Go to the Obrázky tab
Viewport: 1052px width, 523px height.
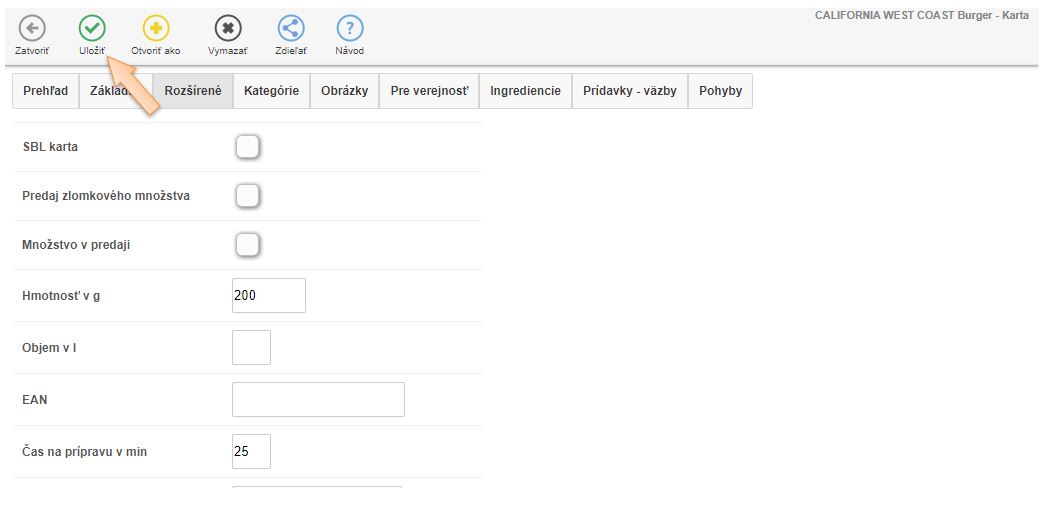[344, 91]
